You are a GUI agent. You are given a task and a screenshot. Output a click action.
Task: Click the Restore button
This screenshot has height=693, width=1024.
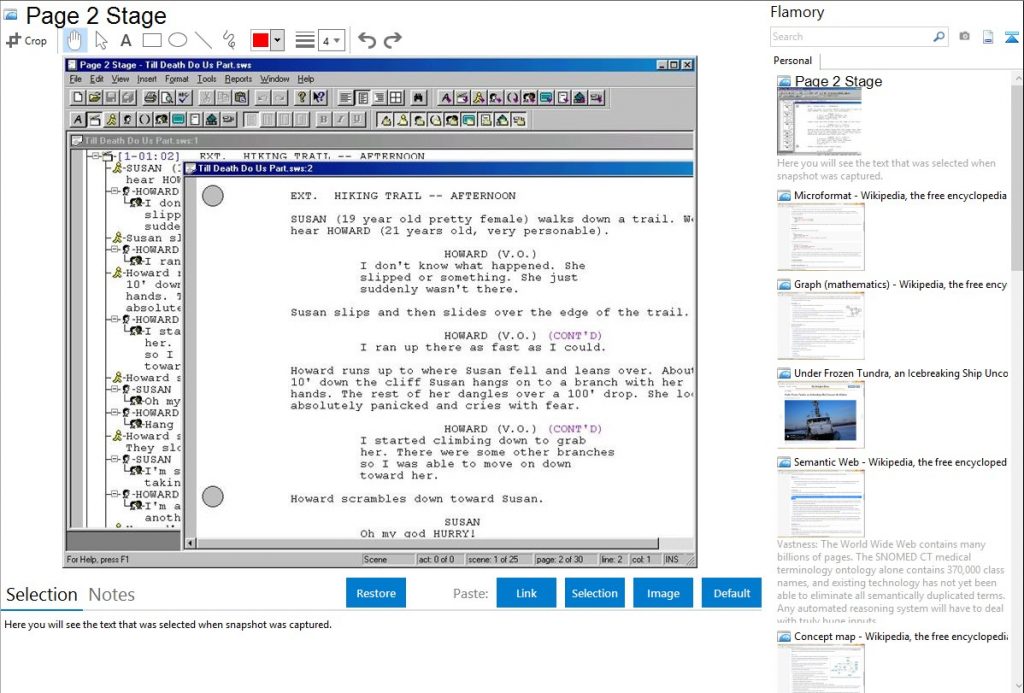[x=376, y=593]
